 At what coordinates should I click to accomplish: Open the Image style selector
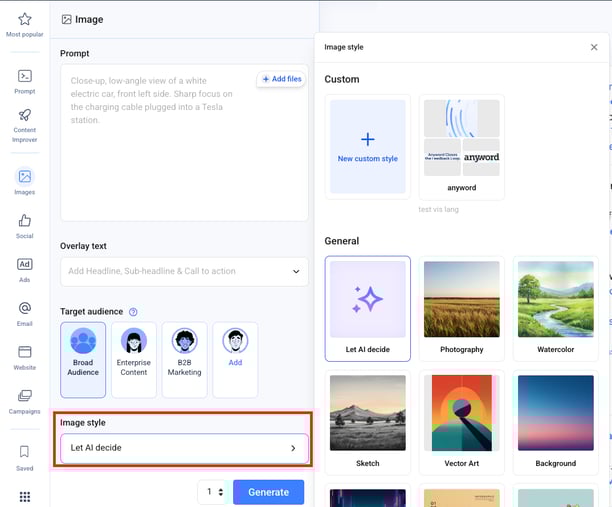click(x=183, y=448)
